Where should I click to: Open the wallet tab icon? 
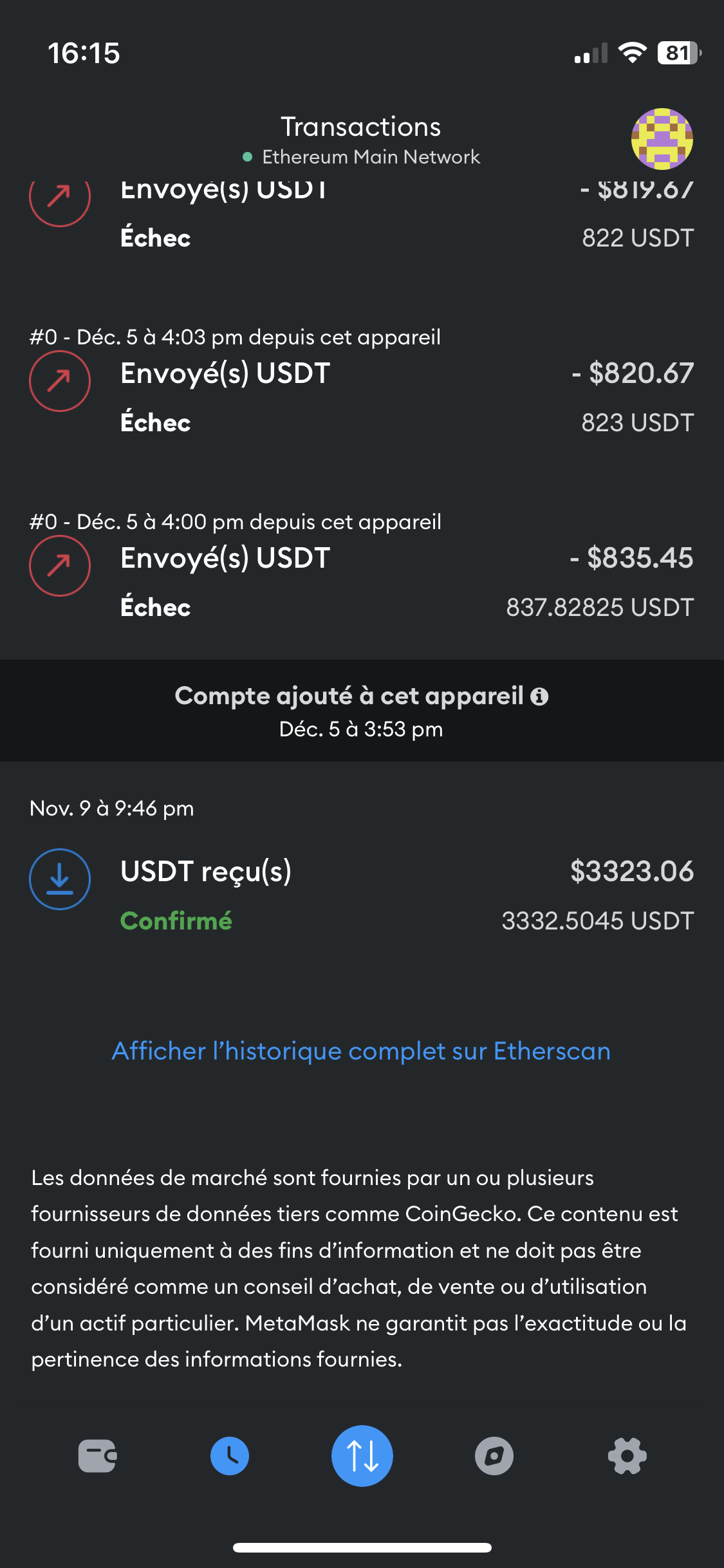(97, 1456)
